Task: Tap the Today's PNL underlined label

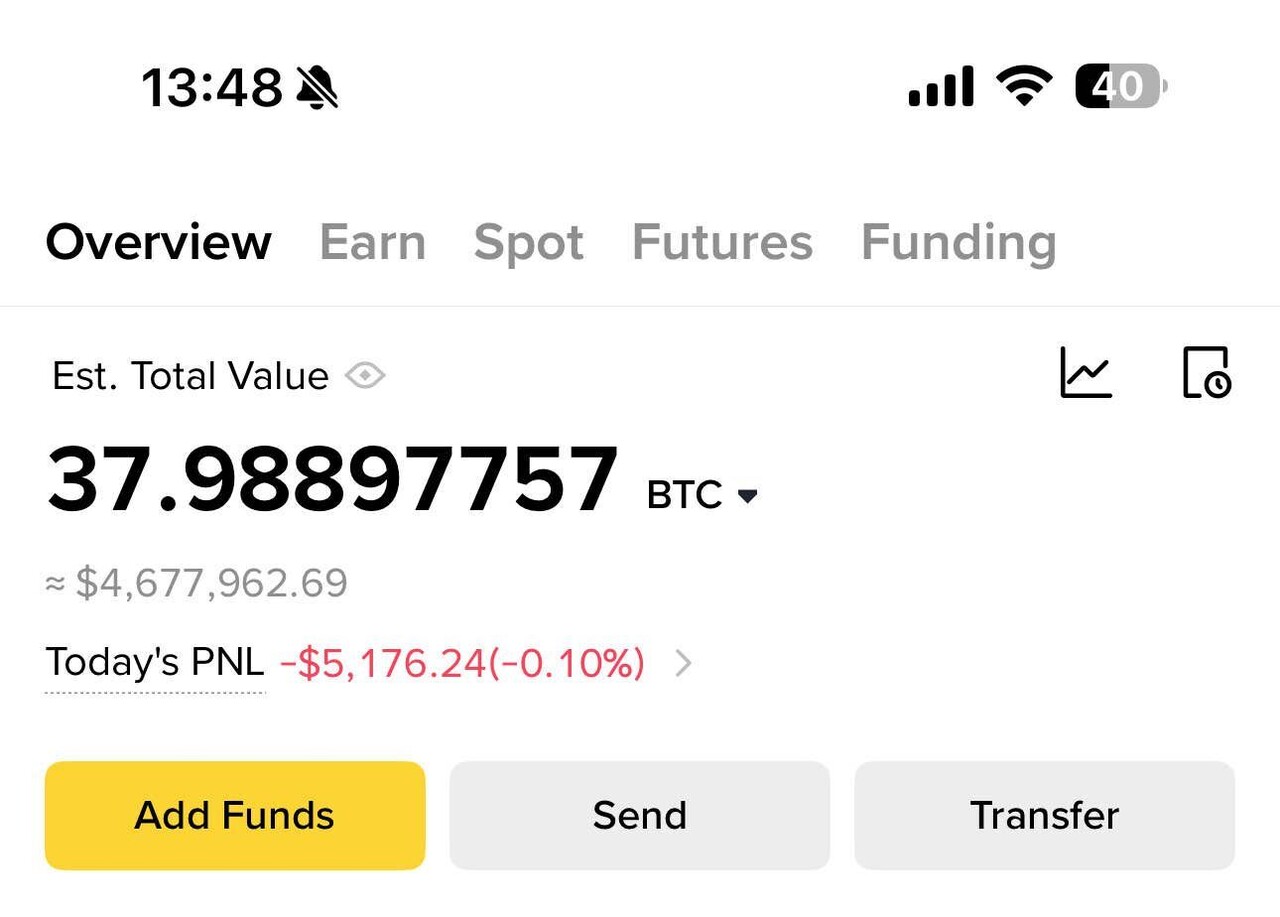Action: (155, 663)
